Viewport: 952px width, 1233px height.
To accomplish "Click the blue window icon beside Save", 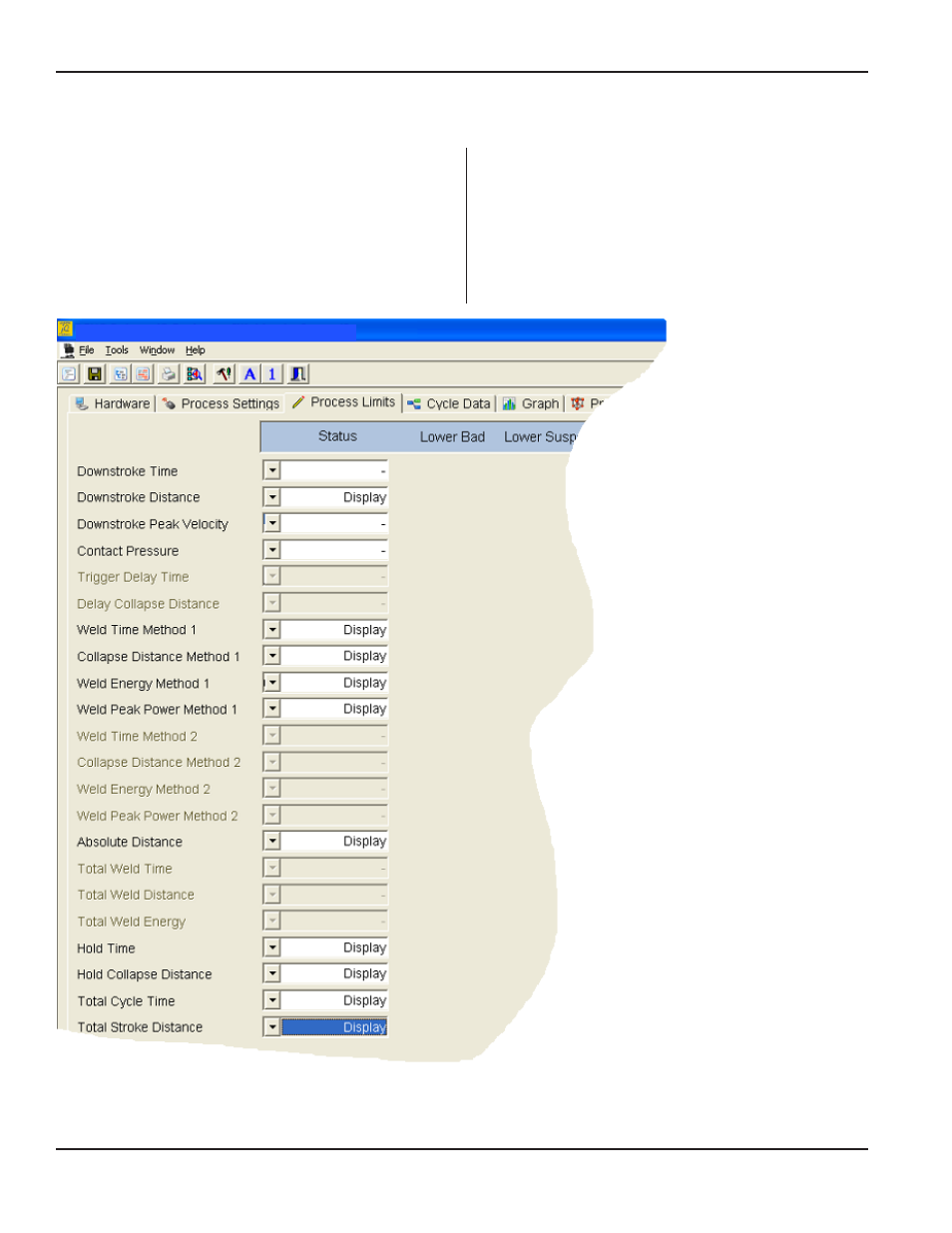I will (x=121, y=374).
